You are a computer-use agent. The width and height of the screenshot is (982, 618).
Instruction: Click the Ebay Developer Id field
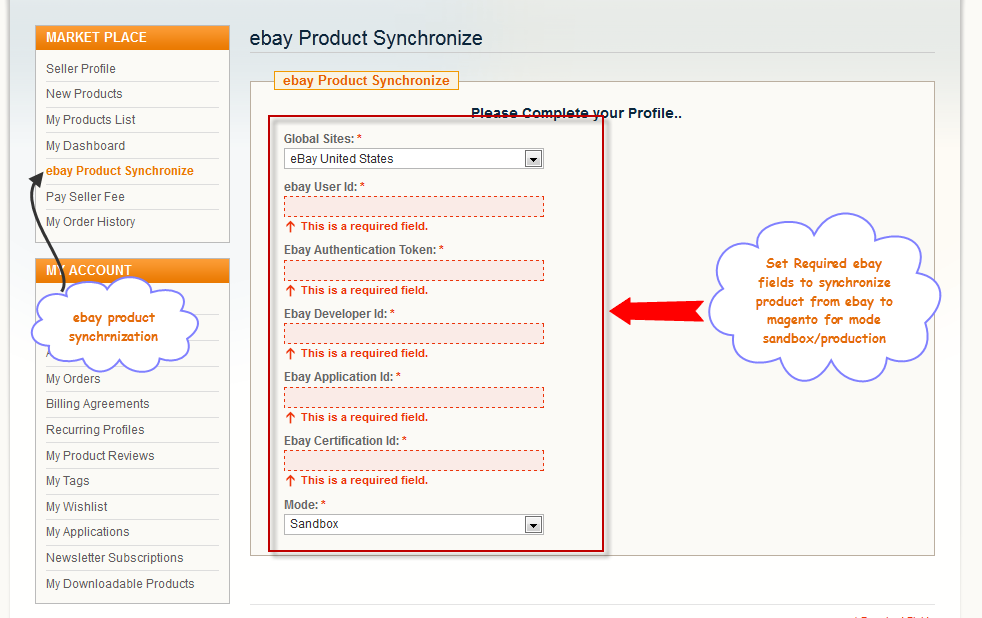point(413,334)
